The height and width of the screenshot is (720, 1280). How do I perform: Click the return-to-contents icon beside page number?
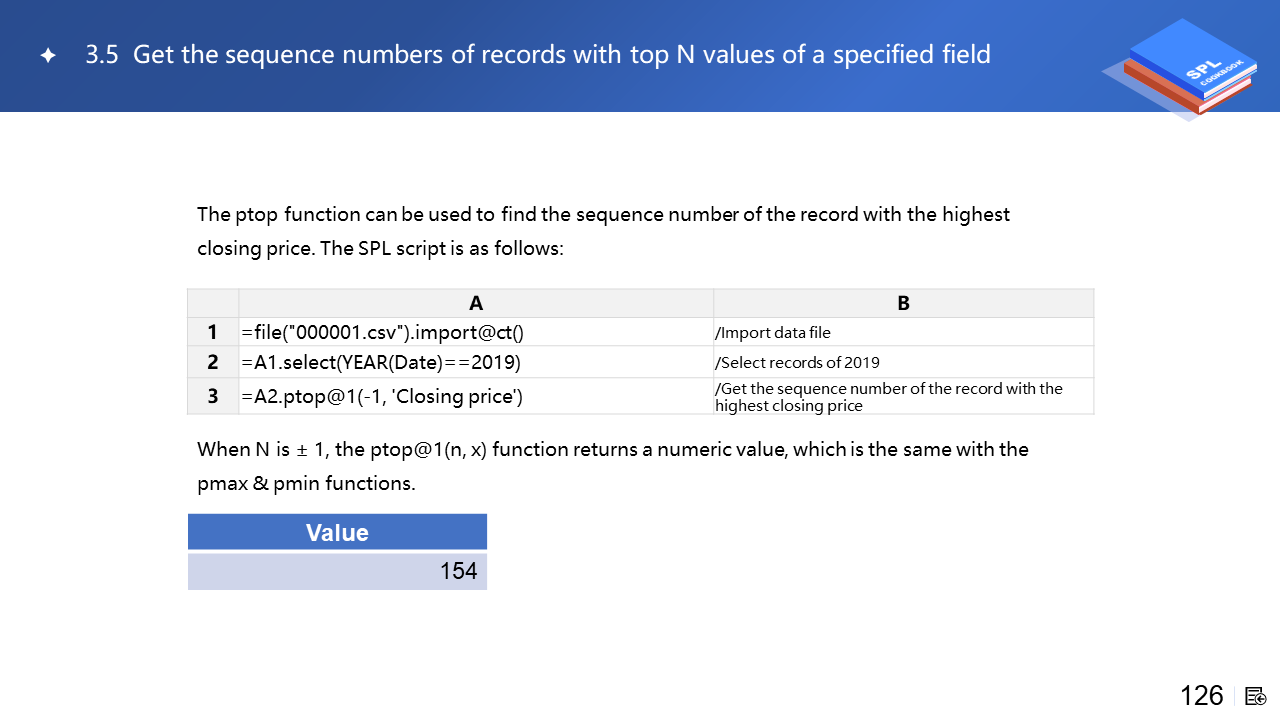point(1256,696)
